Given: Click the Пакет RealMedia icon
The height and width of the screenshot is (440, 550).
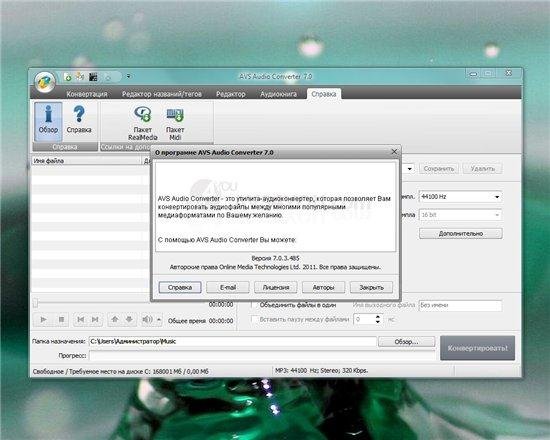Looking at the screenshot, I should pos(142,123).
